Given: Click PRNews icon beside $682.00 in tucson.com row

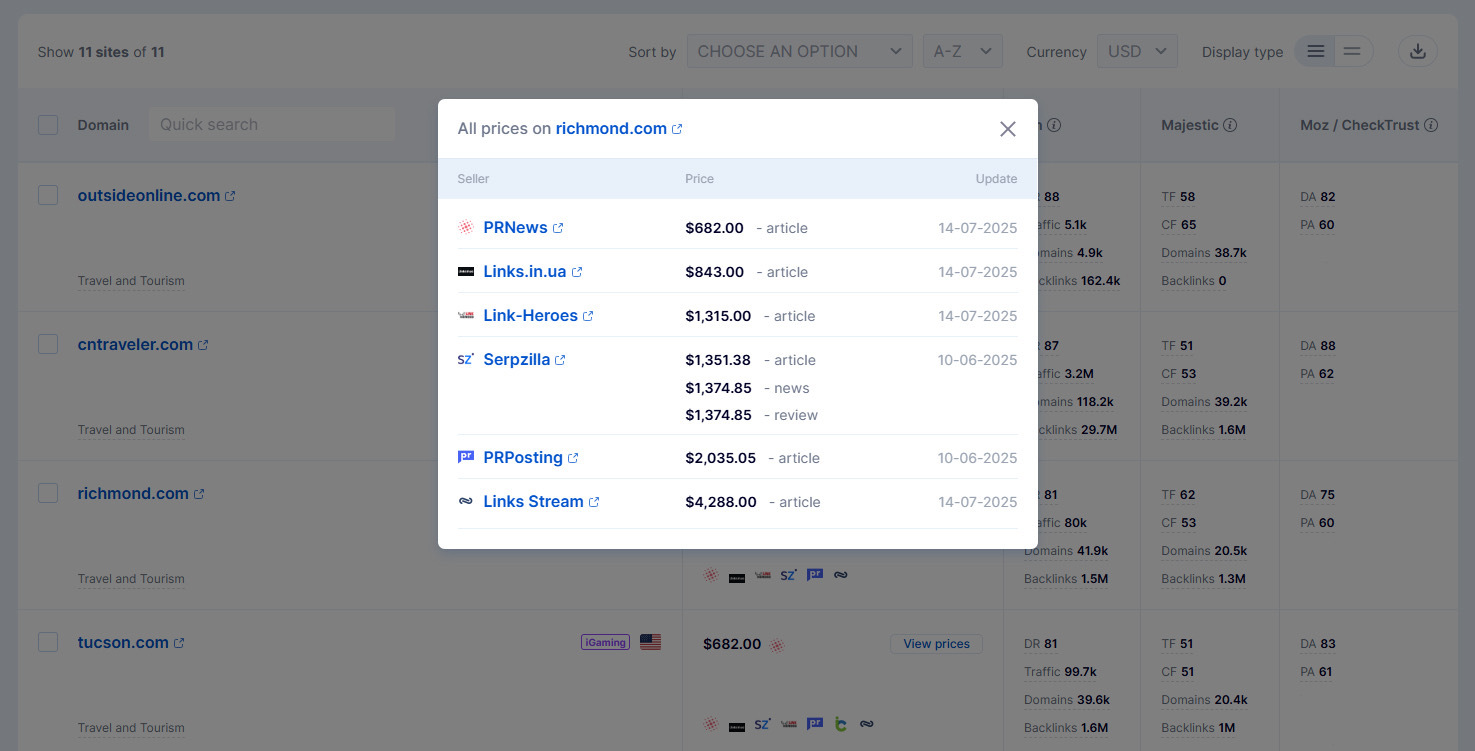Looking at the screenshot, I should tap(777, 645).
